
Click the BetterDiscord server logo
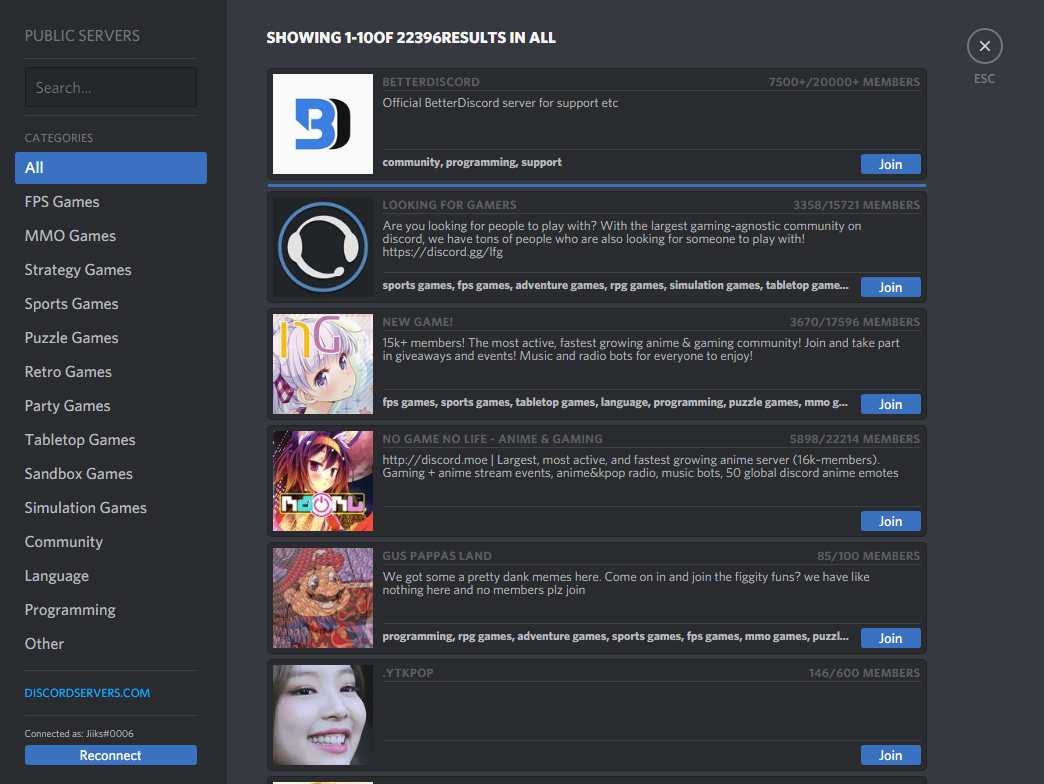323,124
